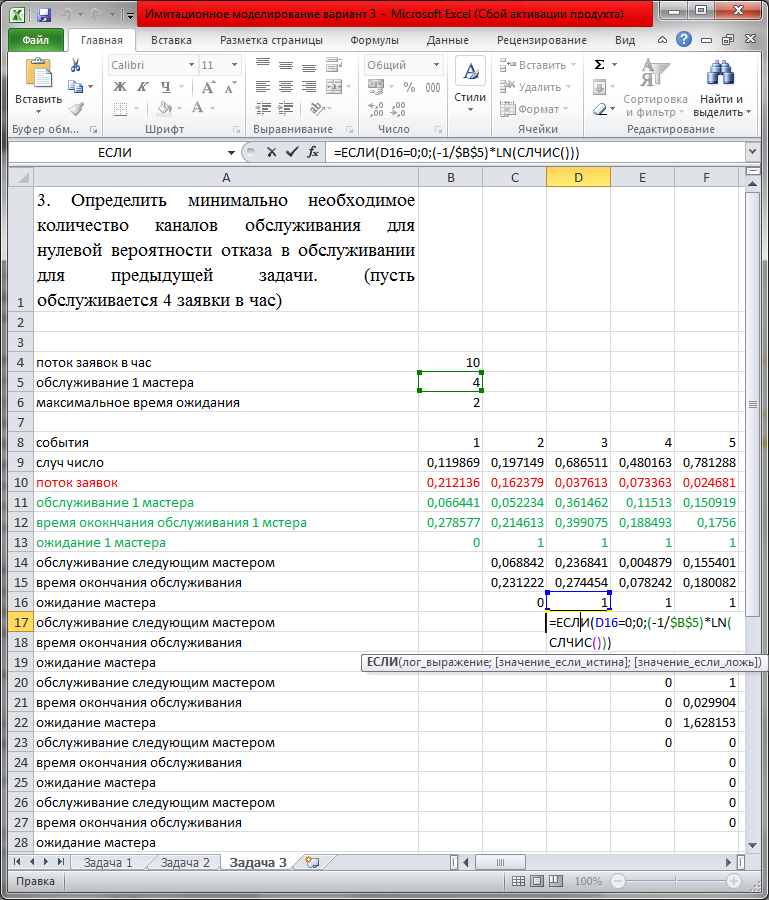Click the decrease font size icon
The height and width of the screenshot is (900, 769).
(231, 87)
